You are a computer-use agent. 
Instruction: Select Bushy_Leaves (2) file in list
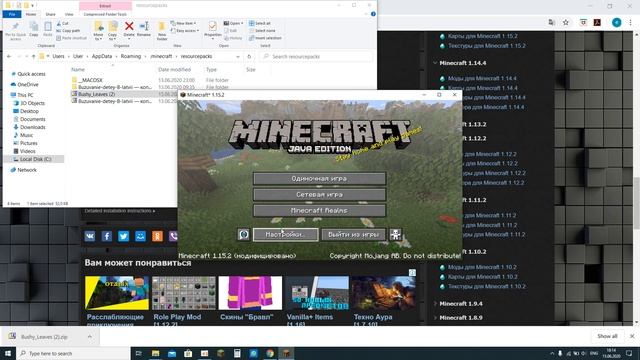97,94
